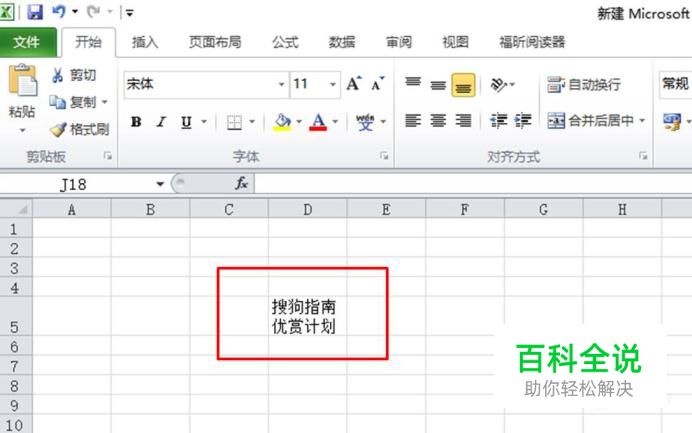Toggle the highlighted bottom align icon
The width and height of the screenshot is (692, 433).
463,85
